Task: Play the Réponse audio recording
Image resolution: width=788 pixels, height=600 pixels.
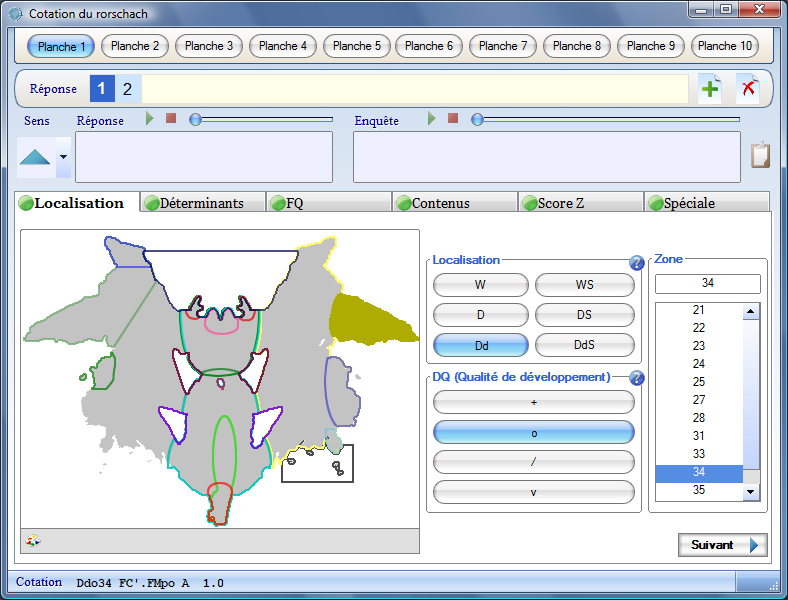Action: click(150, 119)
